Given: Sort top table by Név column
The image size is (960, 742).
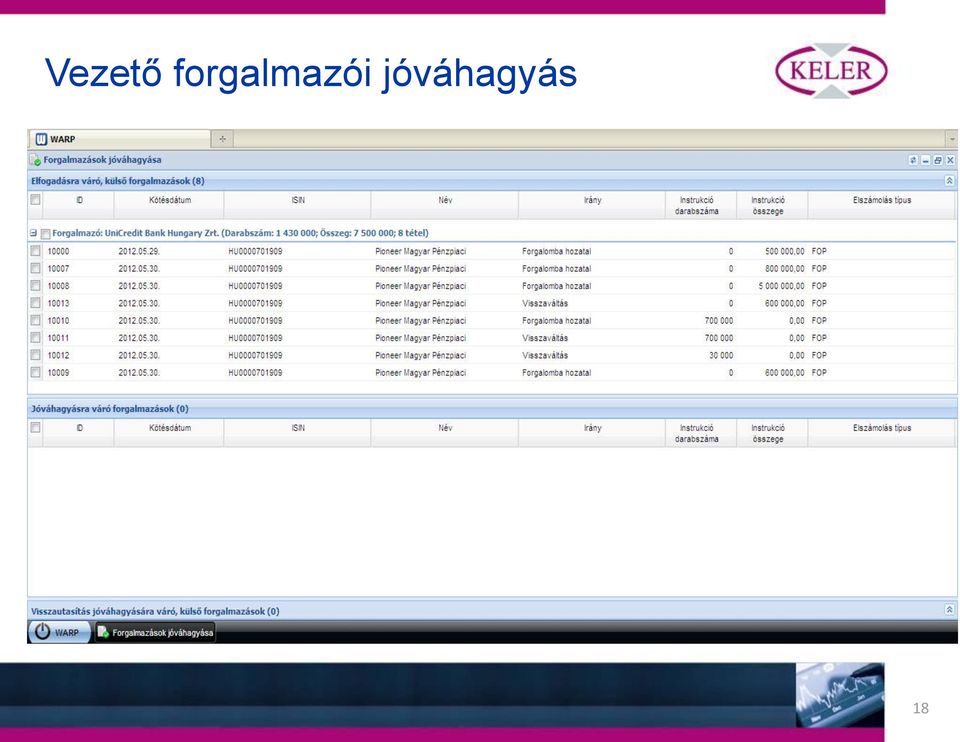Looking at the screenshot, I should pos(445,205).
